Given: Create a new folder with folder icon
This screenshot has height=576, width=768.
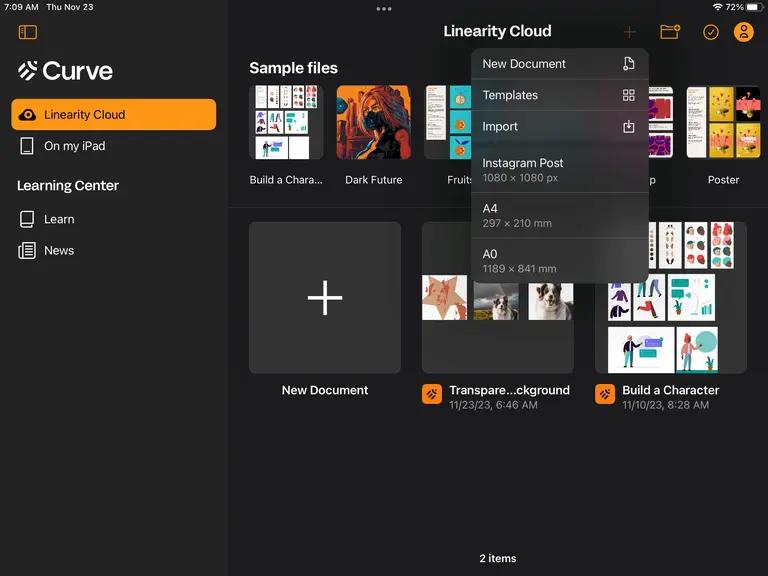Looking at the screenshot, I should click(670, 32).
